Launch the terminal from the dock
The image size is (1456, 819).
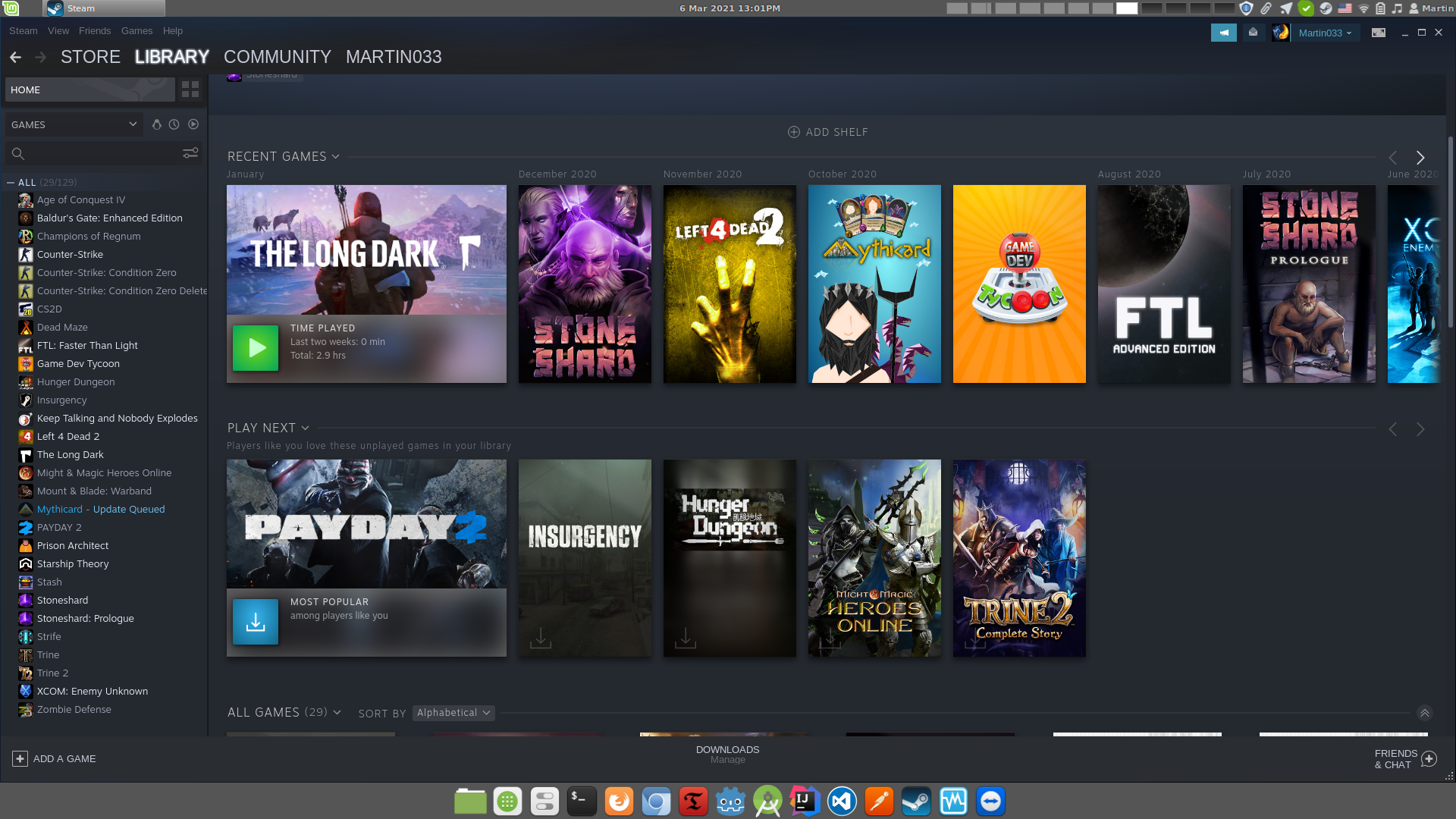[582, 801]
